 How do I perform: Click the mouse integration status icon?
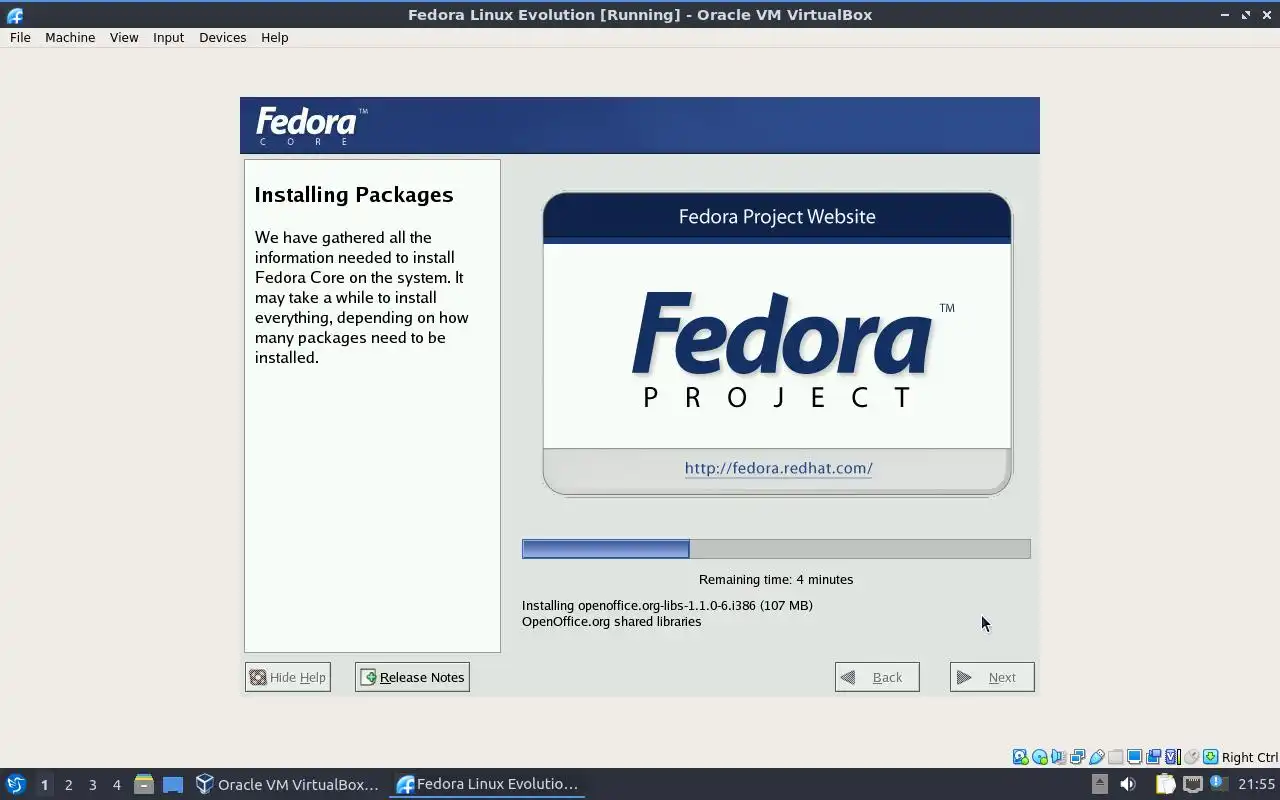point(1192,757)
